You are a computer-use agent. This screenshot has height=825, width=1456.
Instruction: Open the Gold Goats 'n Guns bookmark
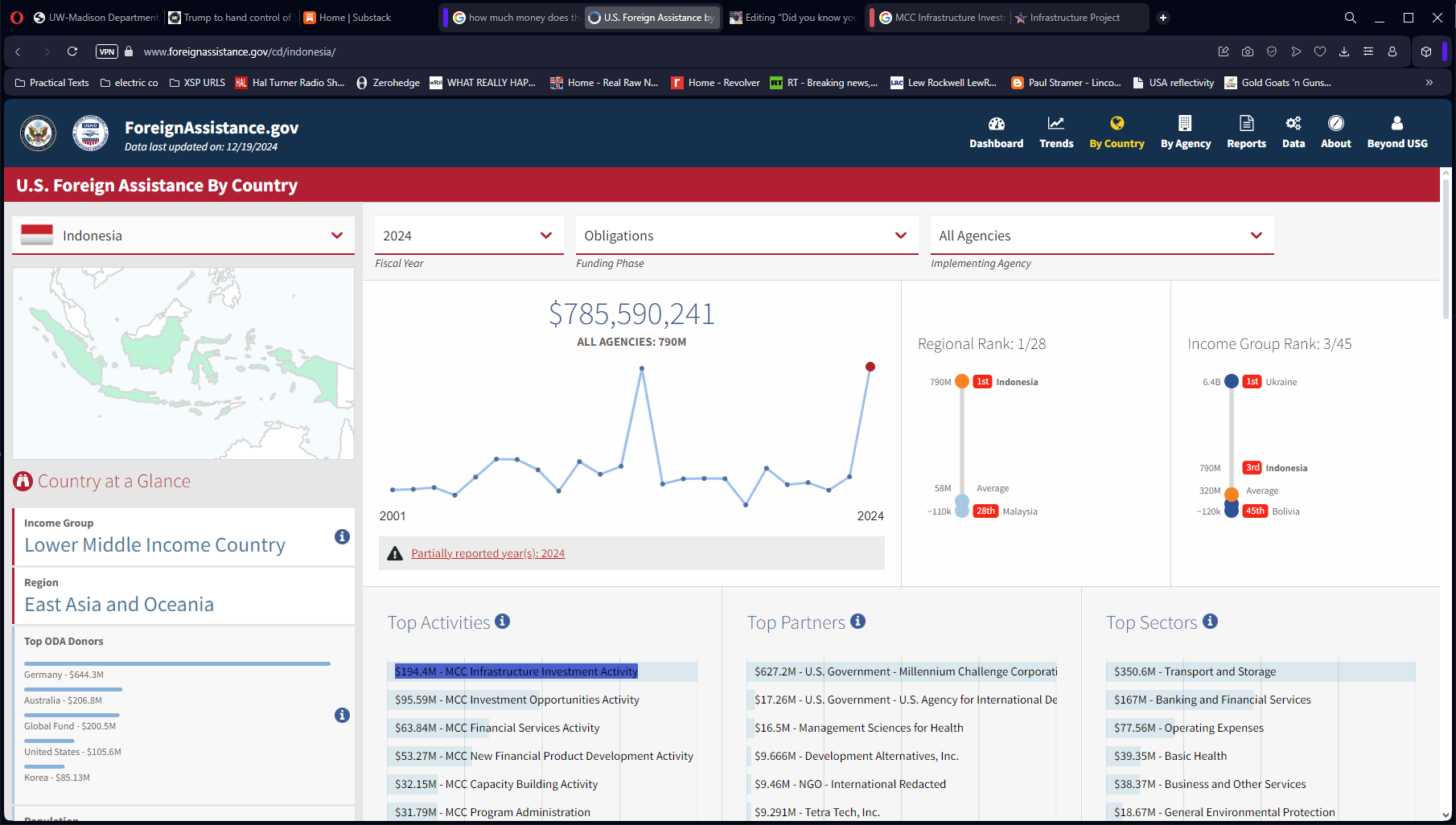(x=1277, y=83)
